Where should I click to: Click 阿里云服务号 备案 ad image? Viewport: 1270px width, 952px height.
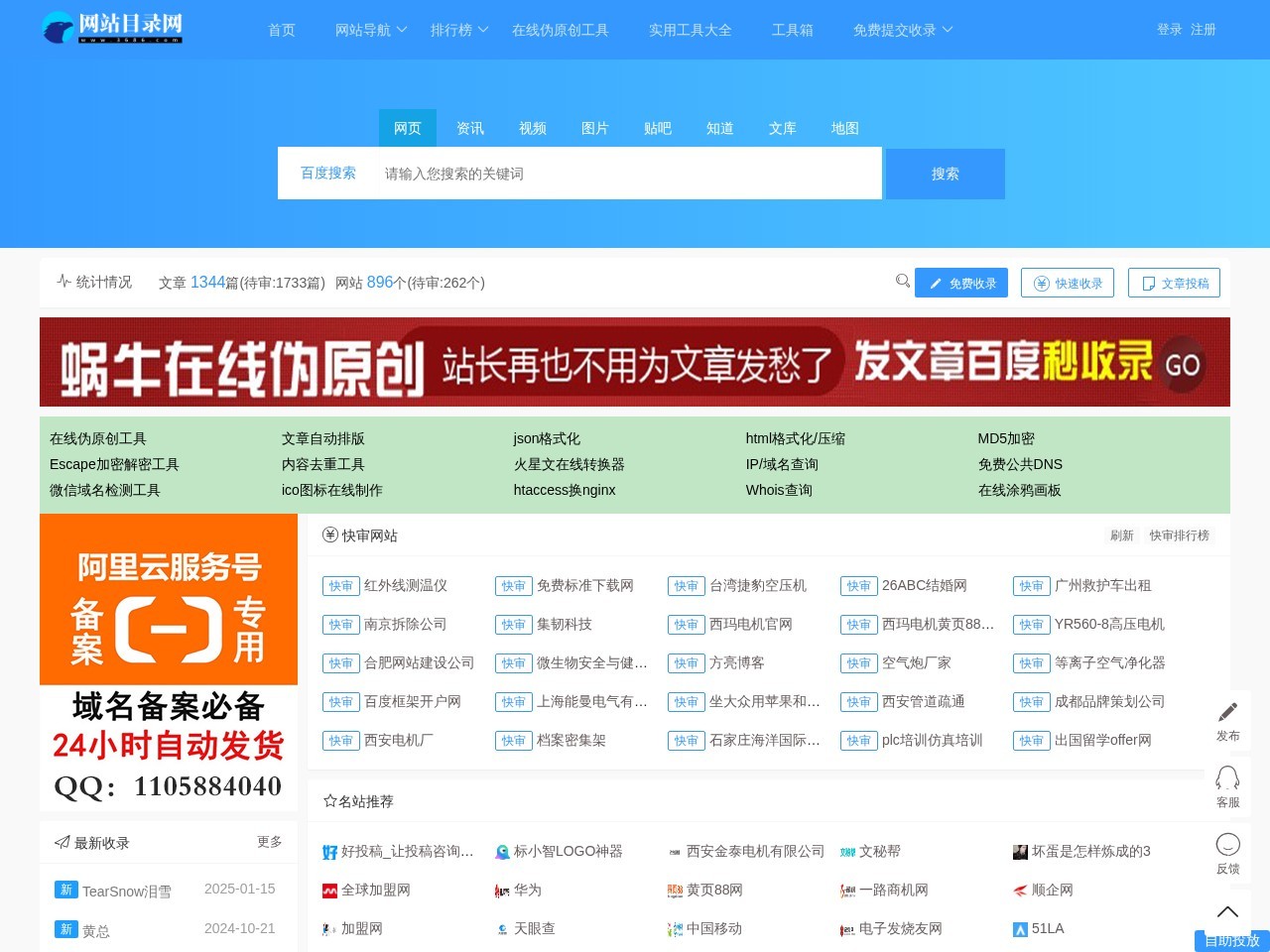(169, 662)
